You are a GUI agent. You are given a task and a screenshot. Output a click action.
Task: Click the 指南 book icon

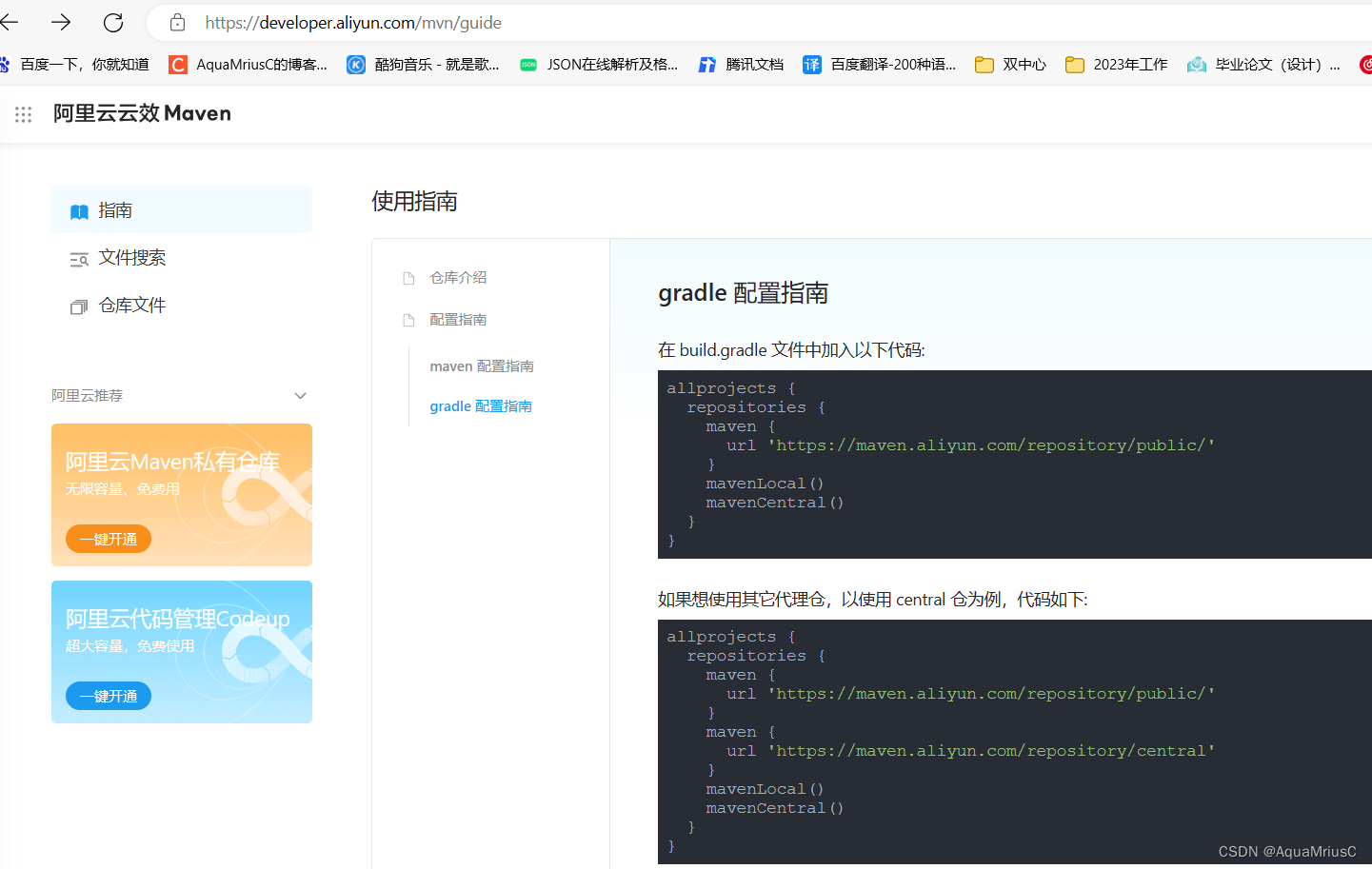point(79,211)
